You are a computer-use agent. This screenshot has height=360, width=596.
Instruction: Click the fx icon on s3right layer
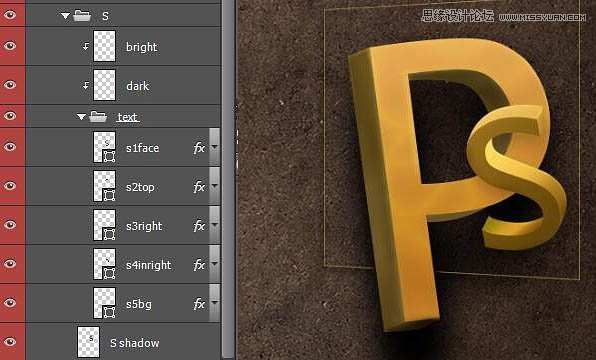(199, 226)
